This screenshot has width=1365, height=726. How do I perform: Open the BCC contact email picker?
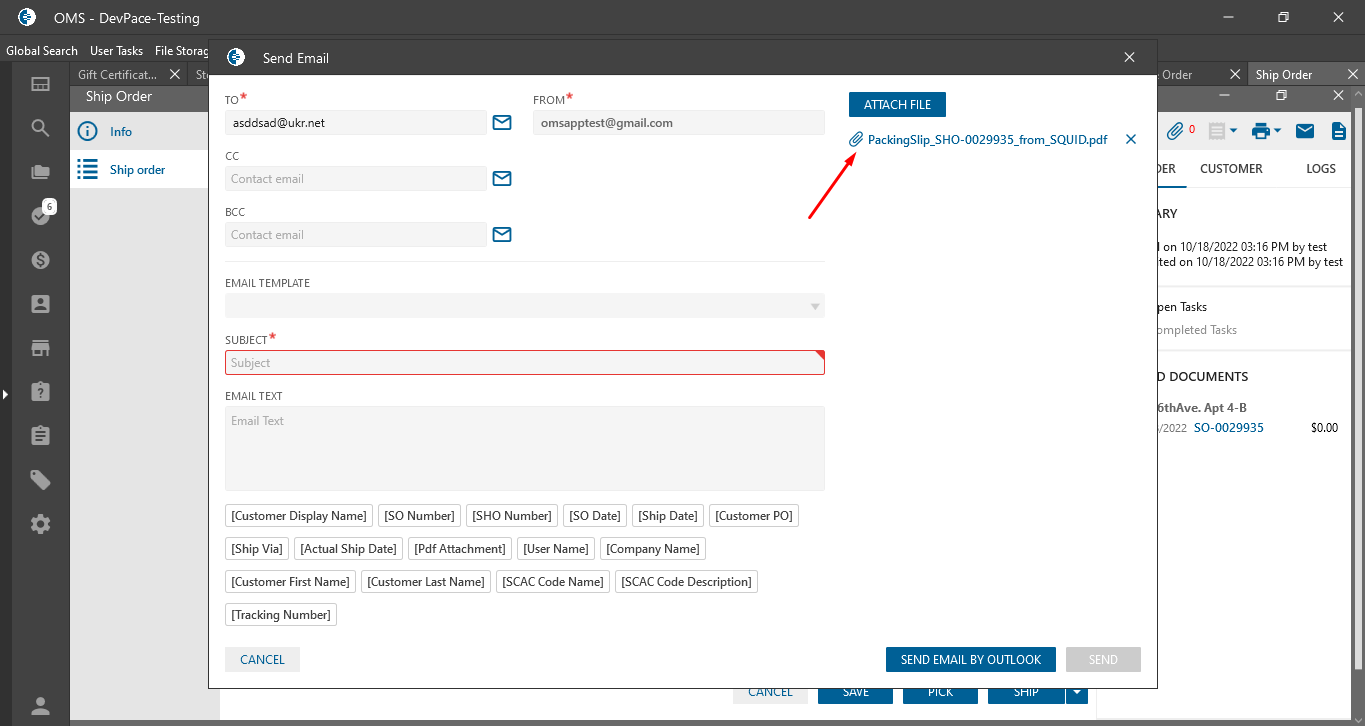click(x=502, y=234)
